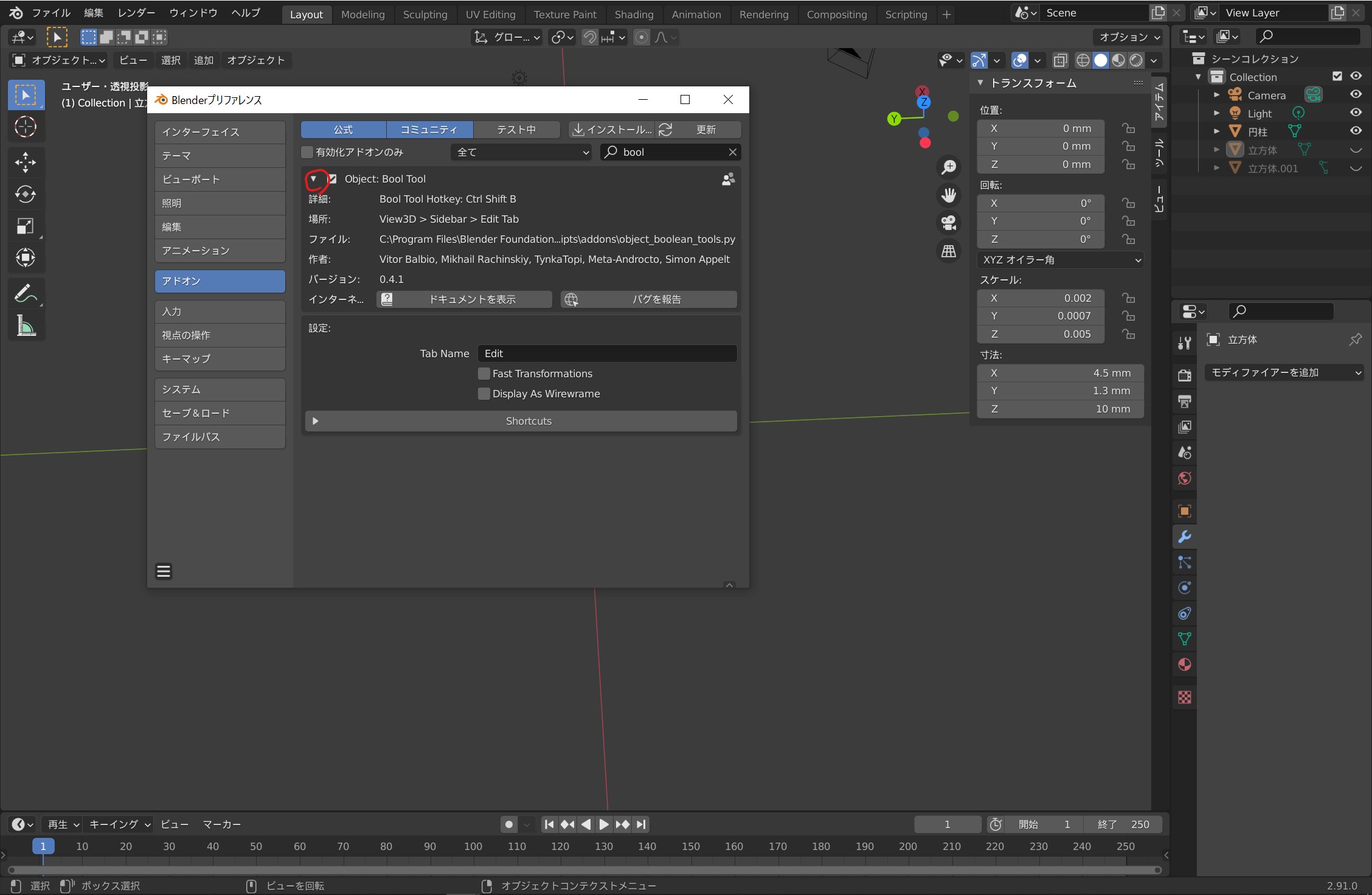1372x895 pixels.
Task: Click the バグを報告 button
Action: coord(649,299)
